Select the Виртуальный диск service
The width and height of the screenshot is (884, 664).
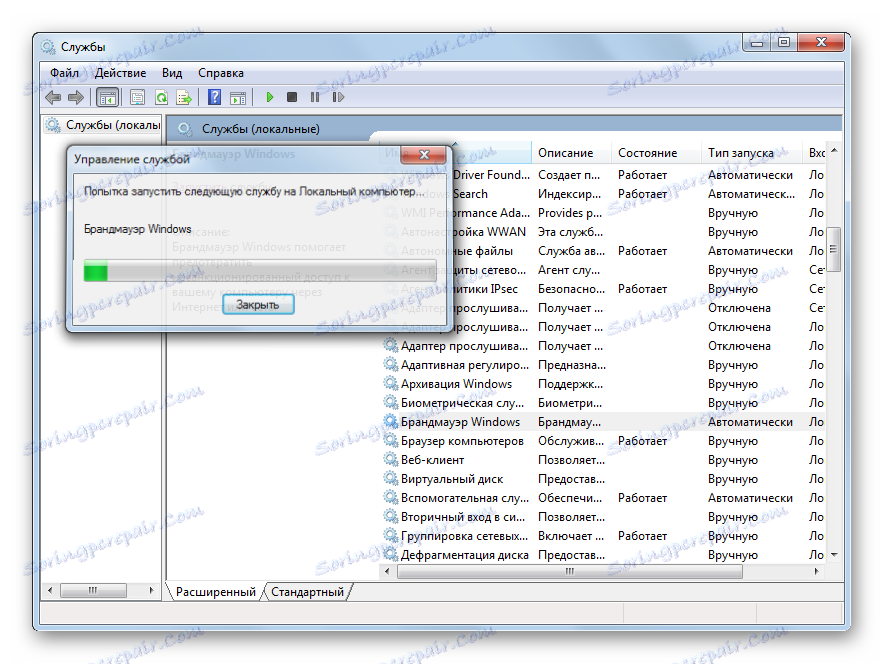(452, 479)
